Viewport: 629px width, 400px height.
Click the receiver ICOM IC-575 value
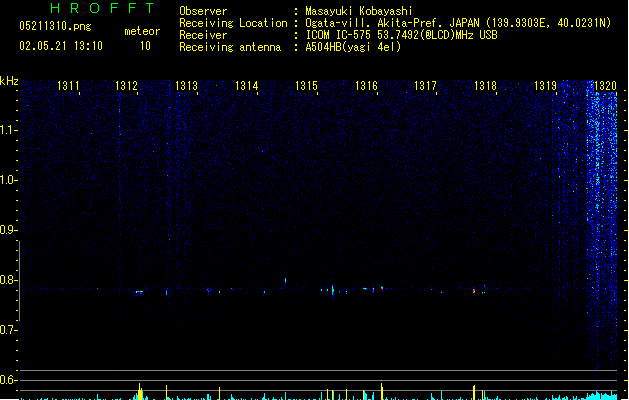(401, 35)
